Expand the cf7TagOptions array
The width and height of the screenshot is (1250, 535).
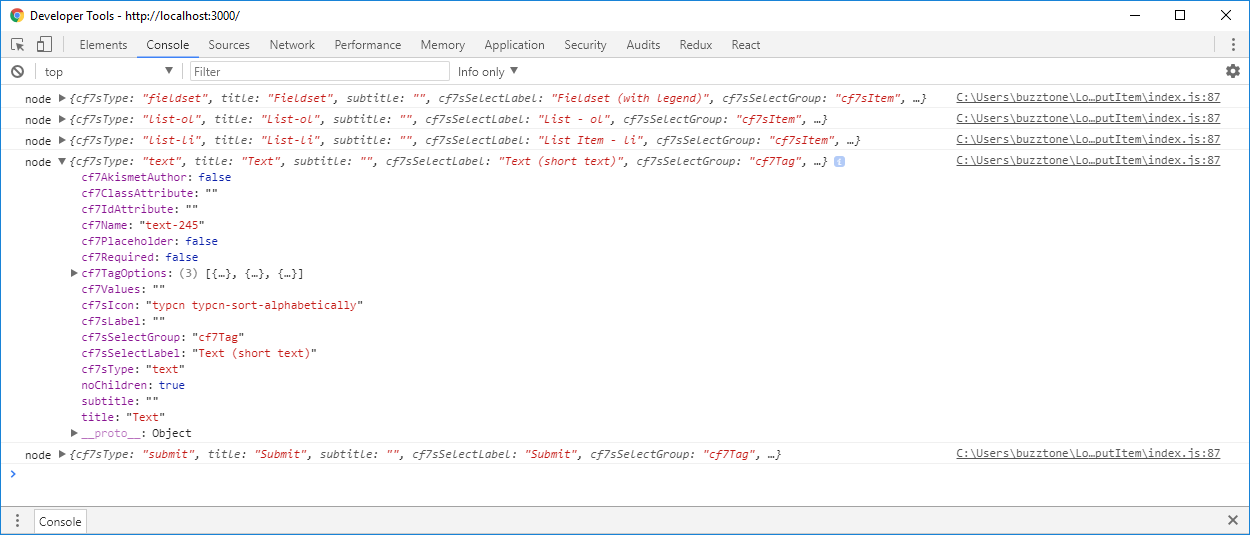pos(75,274)
